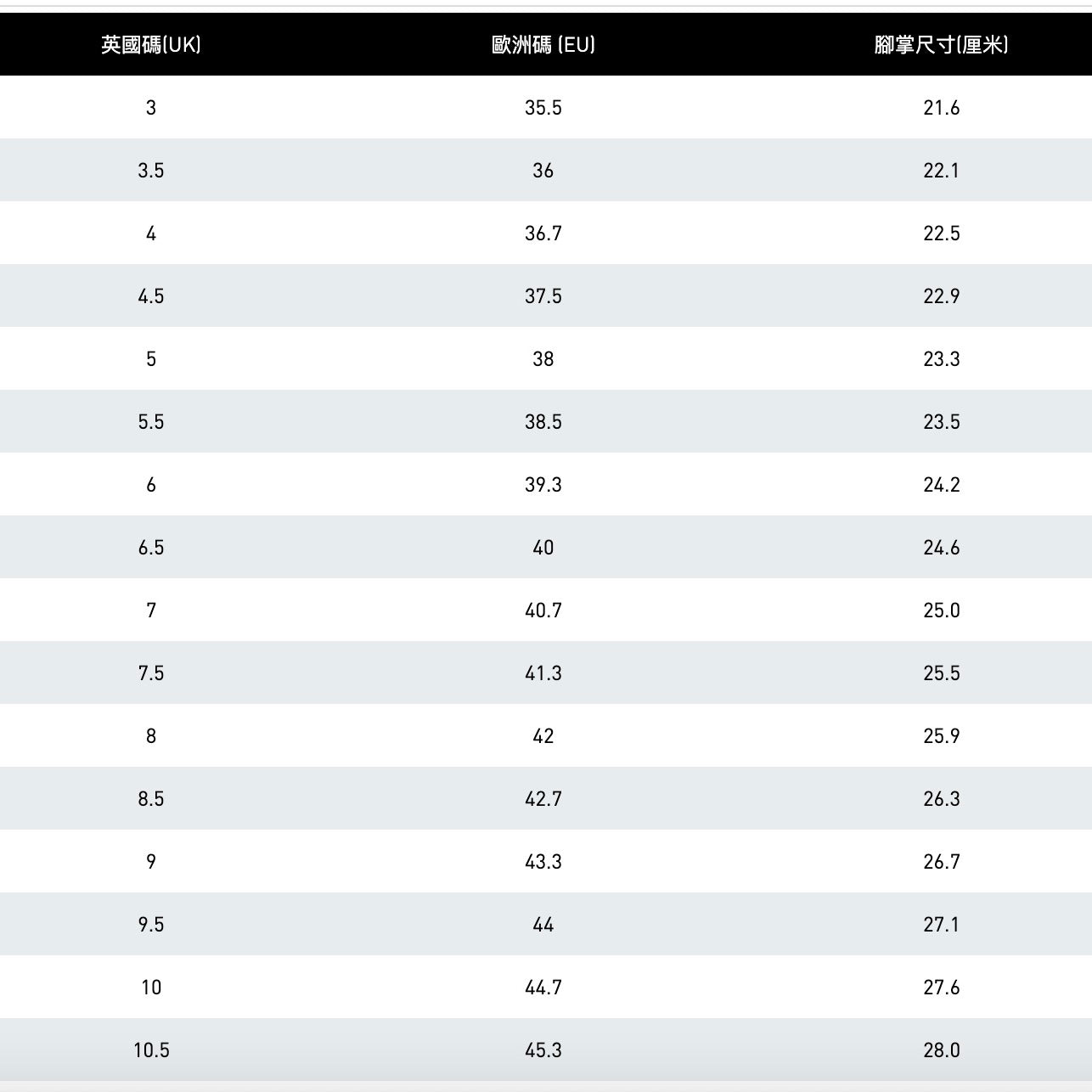Select foot length 21.6 cell
The width and height of the screenshot is (1092, 1092).
(x=941, y=108)
